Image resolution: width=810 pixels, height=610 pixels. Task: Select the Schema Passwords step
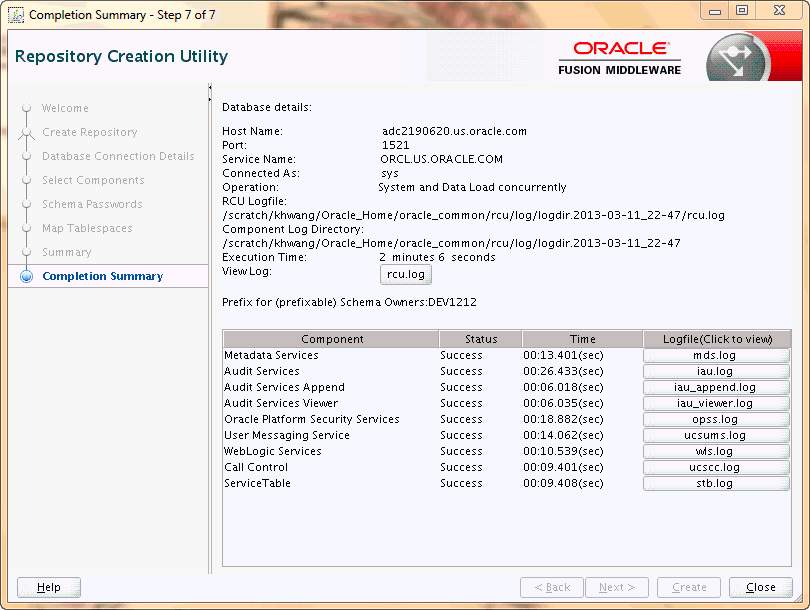[92, 204]
